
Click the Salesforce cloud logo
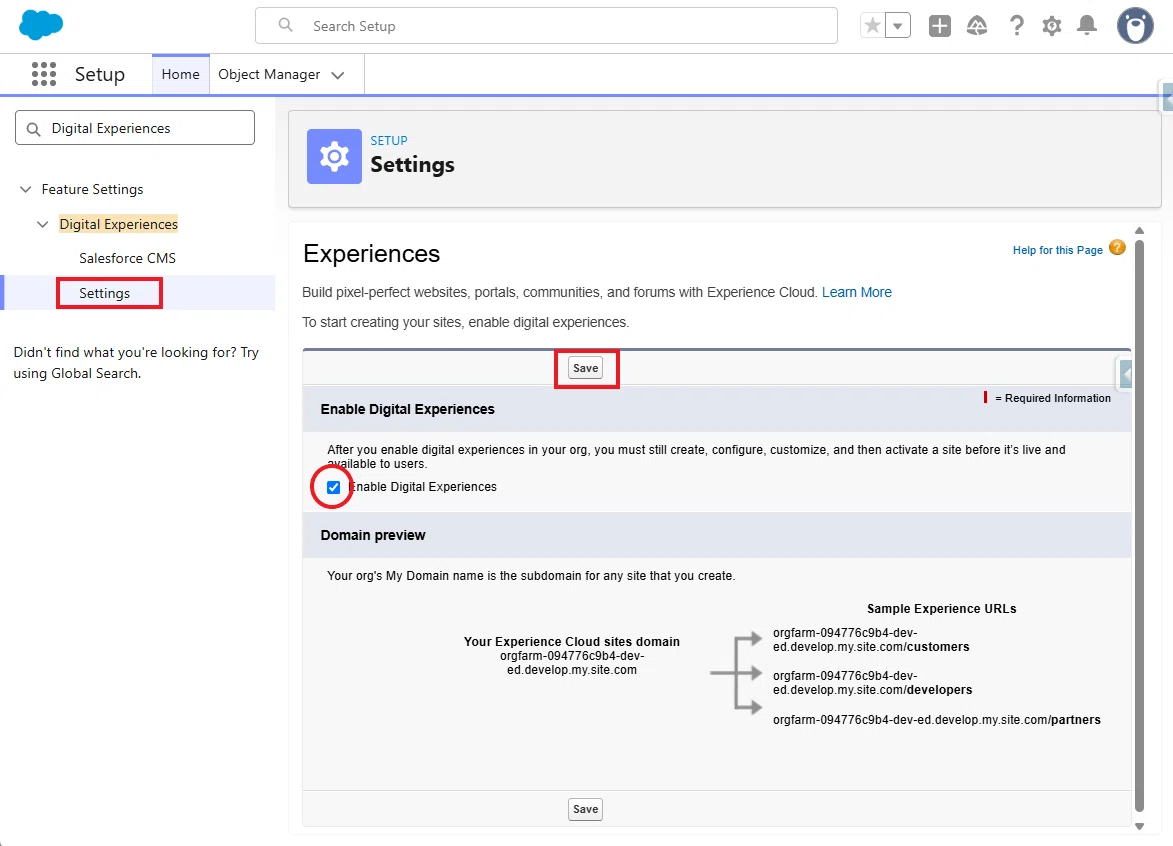click(40, 25)
